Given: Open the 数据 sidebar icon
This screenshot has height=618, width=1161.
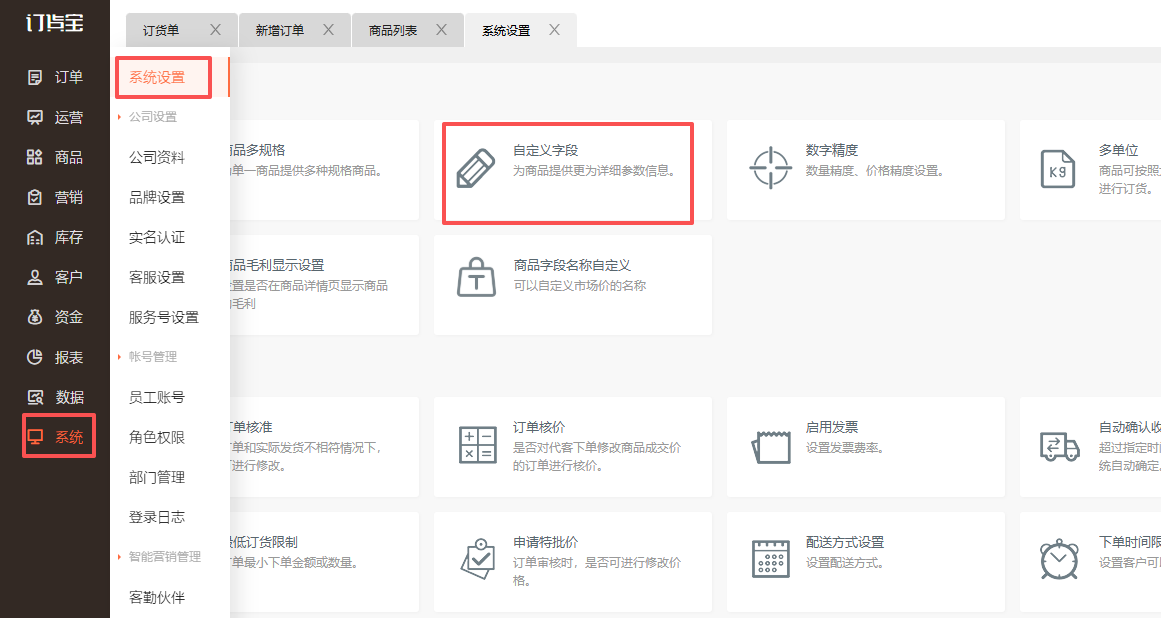Looking at the screenshot, I should [35, 397].
